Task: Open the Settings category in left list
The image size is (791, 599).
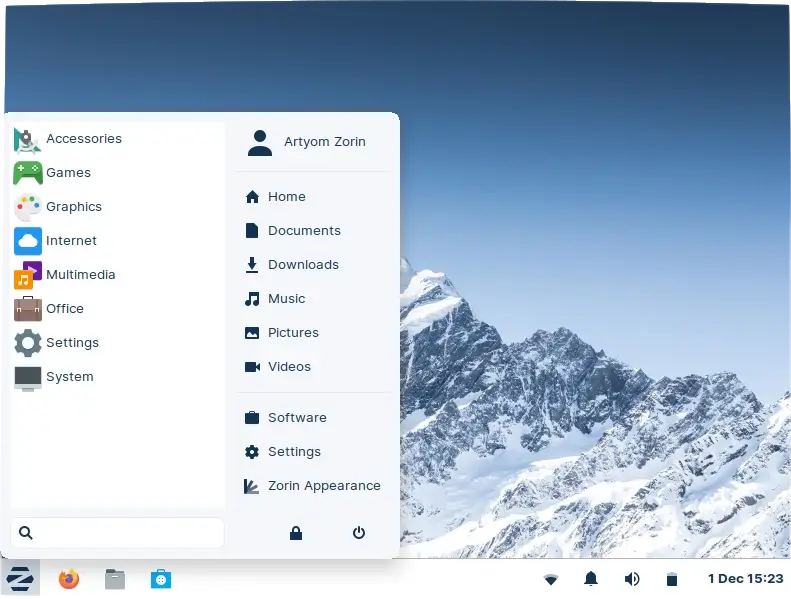Action: (x=117, y=343)
